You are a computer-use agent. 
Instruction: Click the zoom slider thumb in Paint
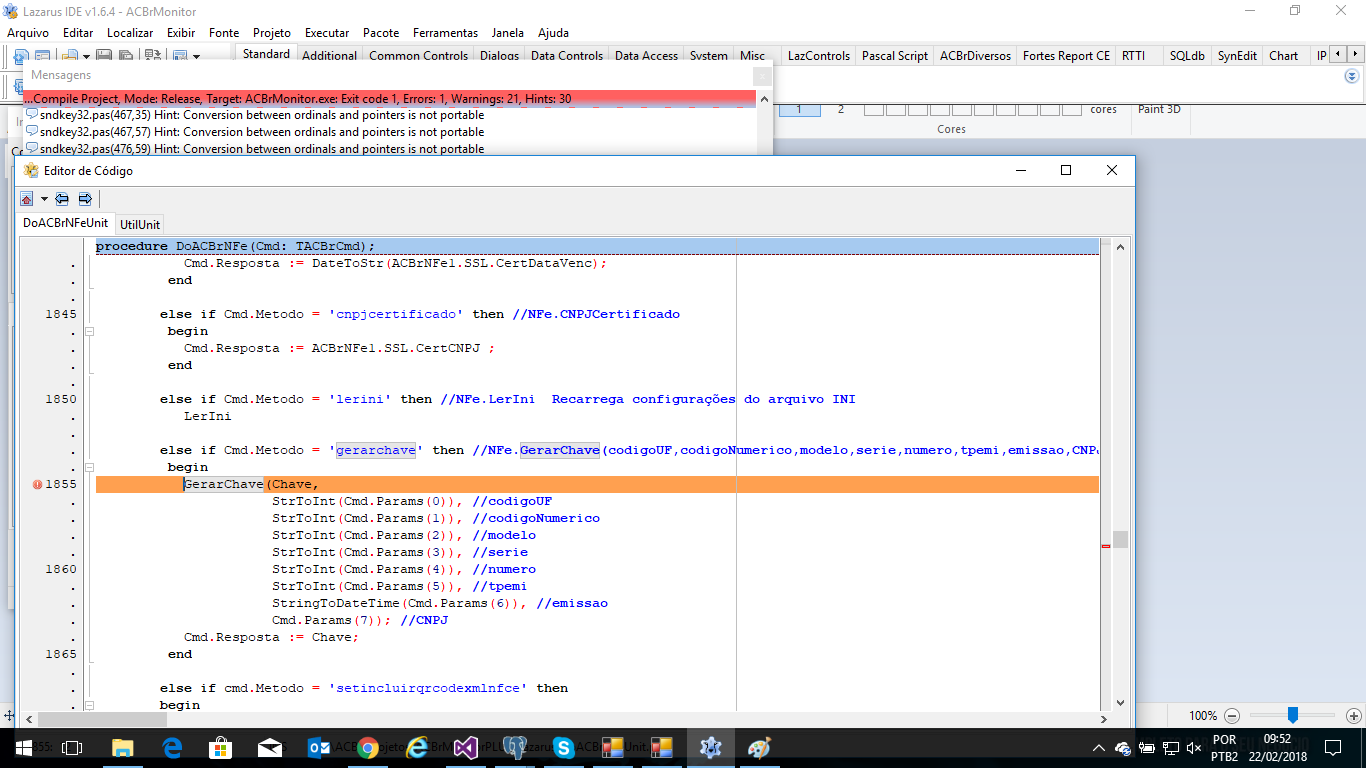(1293, 715)
